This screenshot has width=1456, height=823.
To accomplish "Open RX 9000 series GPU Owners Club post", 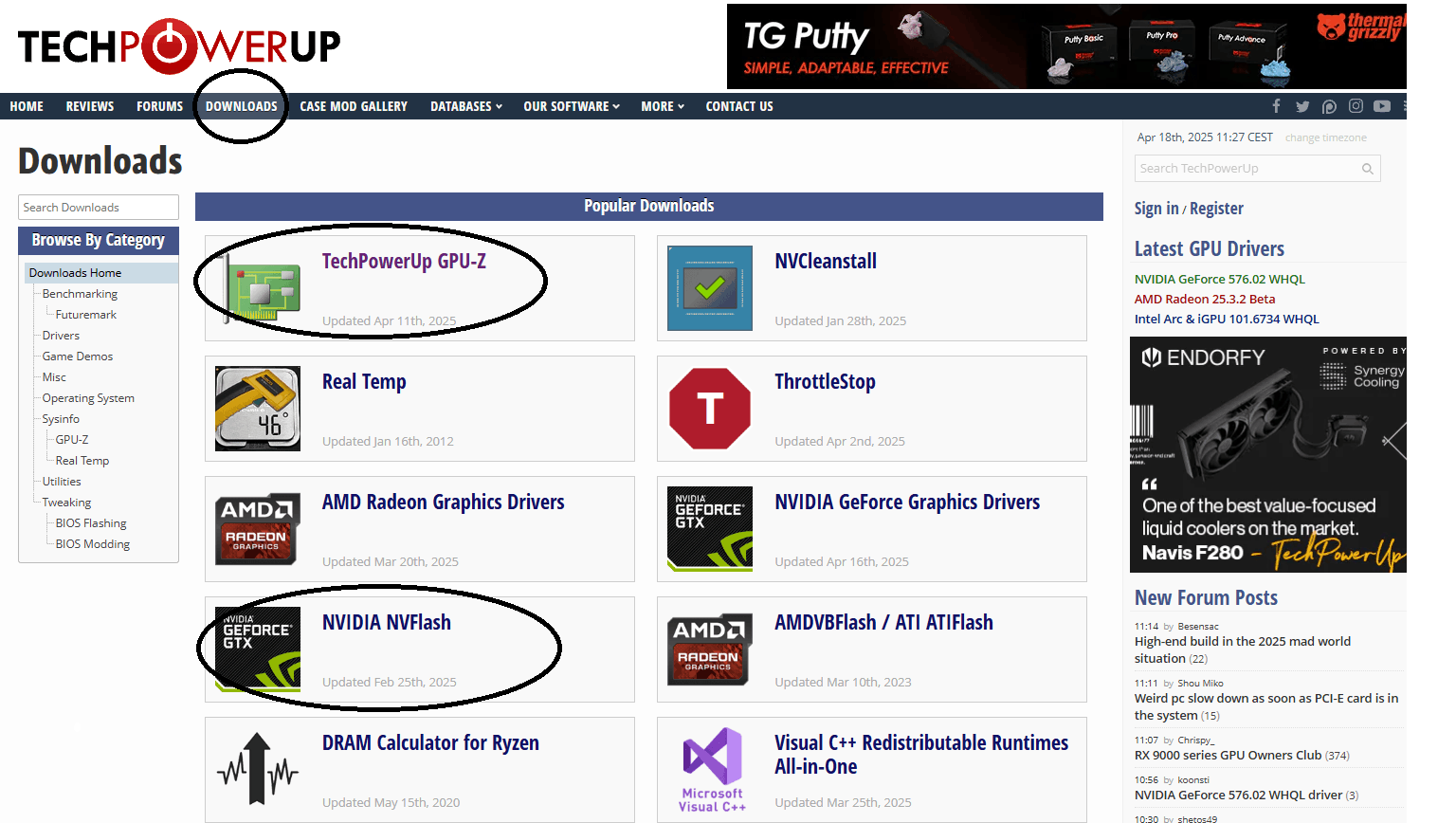I will point(1228,755).
